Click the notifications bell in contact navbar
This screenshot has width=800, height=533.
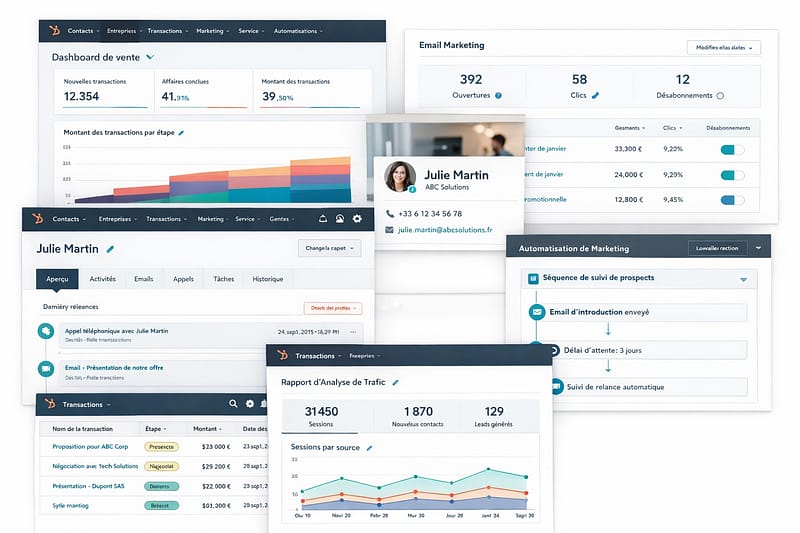coord(323,219)
